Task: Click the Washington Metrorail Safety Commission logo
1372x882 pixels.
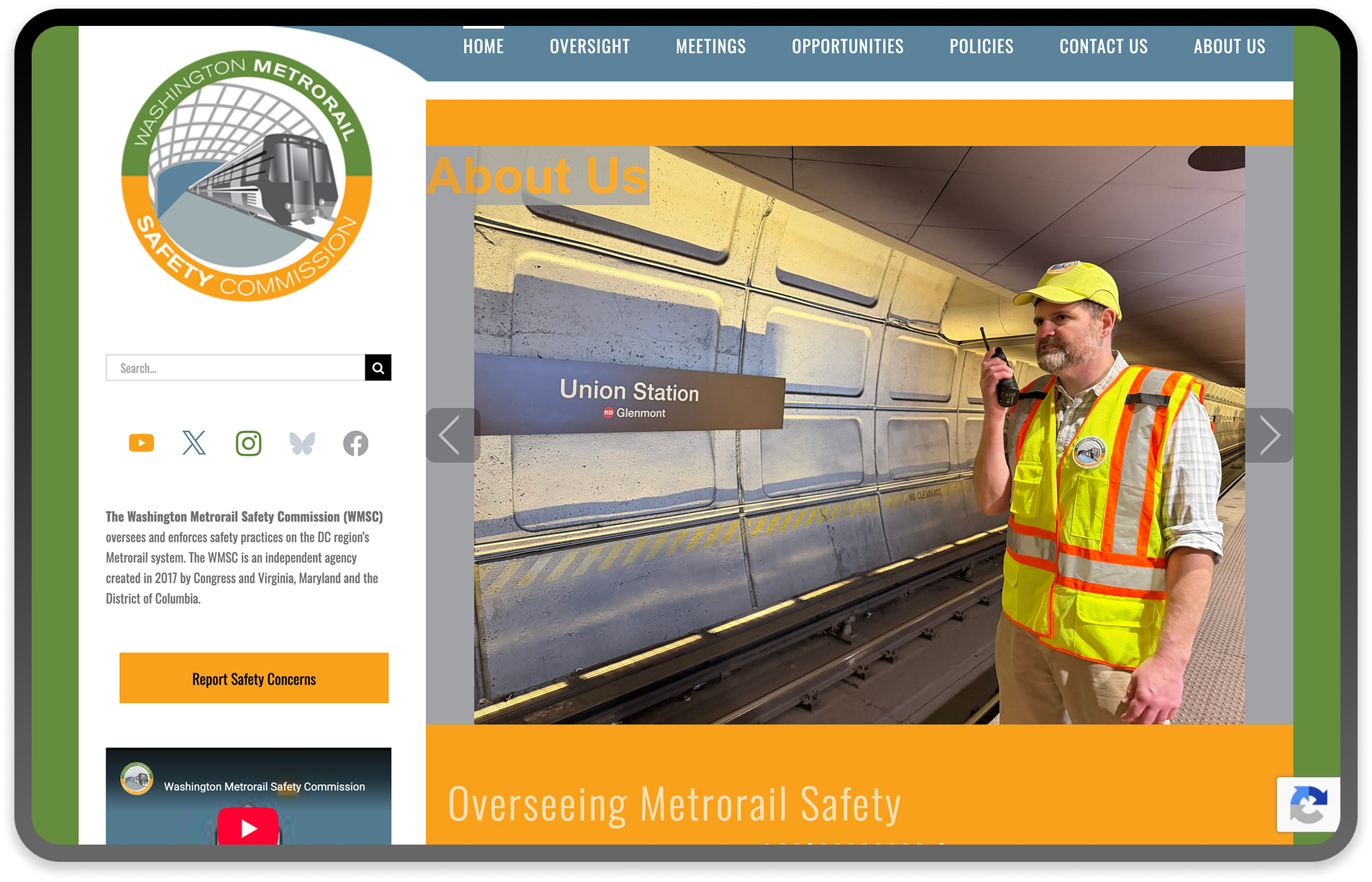Action: [x=247, y=176]
